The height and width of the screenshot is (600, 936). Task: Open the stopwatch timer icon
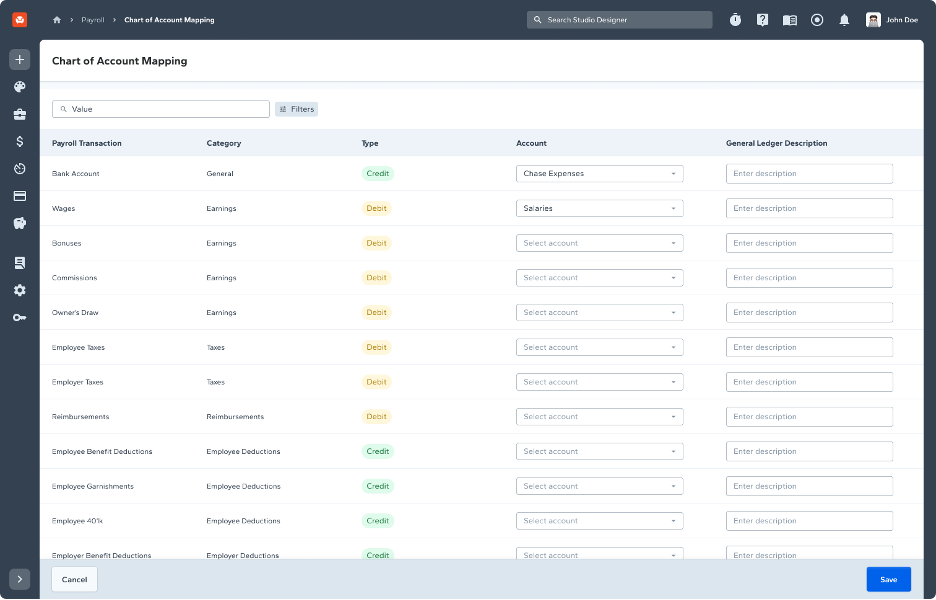(735, 20)
